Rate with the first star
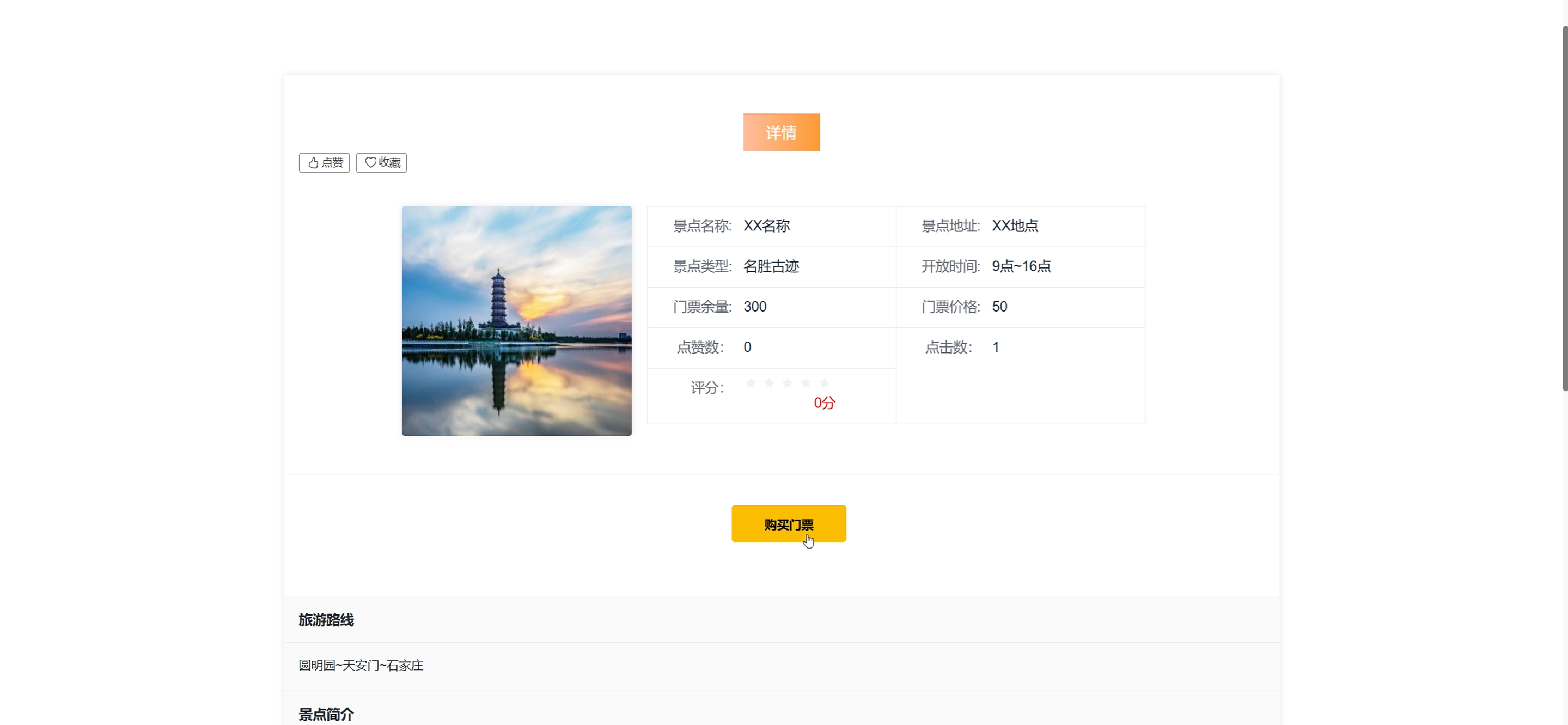The height and width of the screenshot is (725, 1568). (751, 383)
